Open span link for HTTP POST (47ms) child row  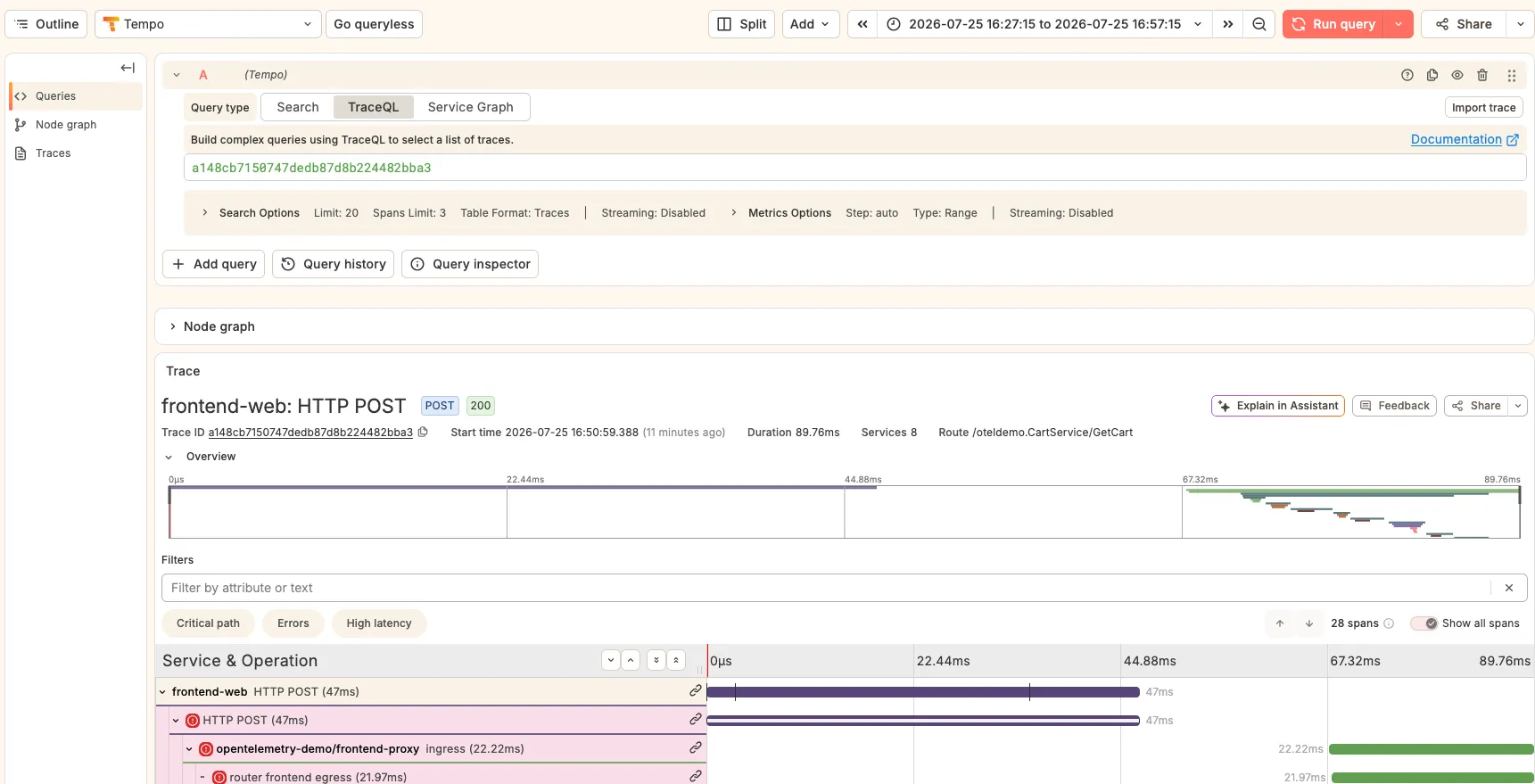click(x=695, y=719)
